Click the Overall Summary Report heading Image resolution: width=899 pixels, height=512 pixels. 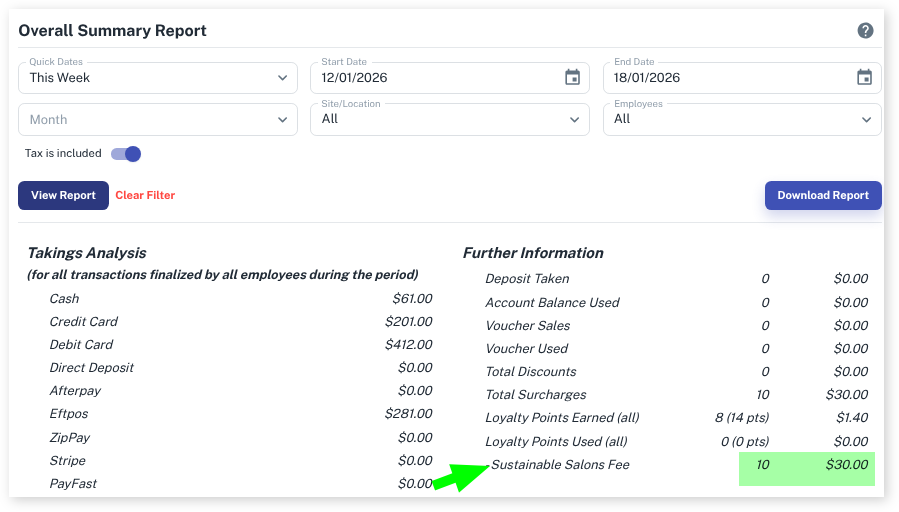[x=113, y=31]
